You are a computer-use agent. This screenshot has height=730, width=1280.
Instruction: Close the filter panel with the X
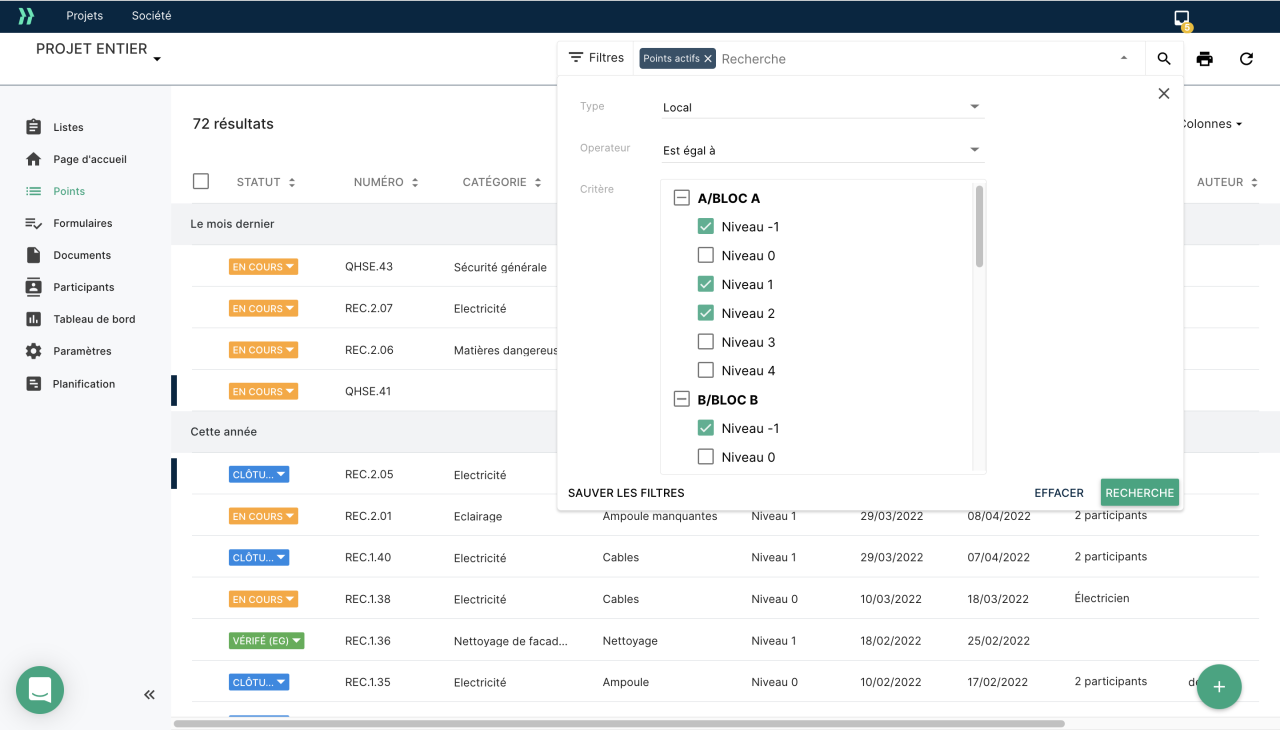(1163, 93)
